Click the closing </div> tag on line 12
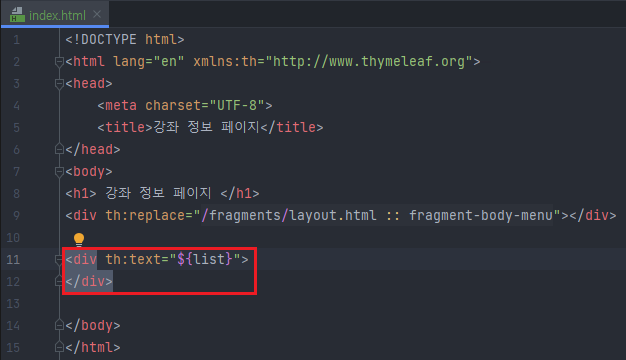The height and width of the screenshot is (360, 626). 89,281
